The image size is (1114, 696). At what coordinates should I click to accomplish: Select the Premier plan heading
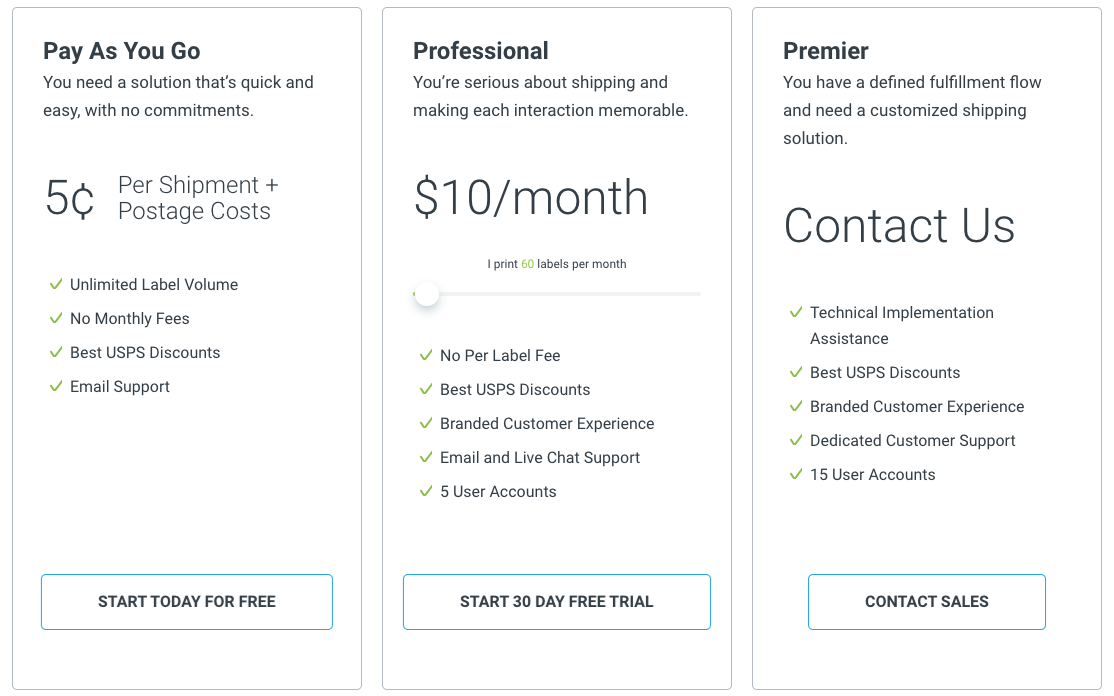(825, 51)
